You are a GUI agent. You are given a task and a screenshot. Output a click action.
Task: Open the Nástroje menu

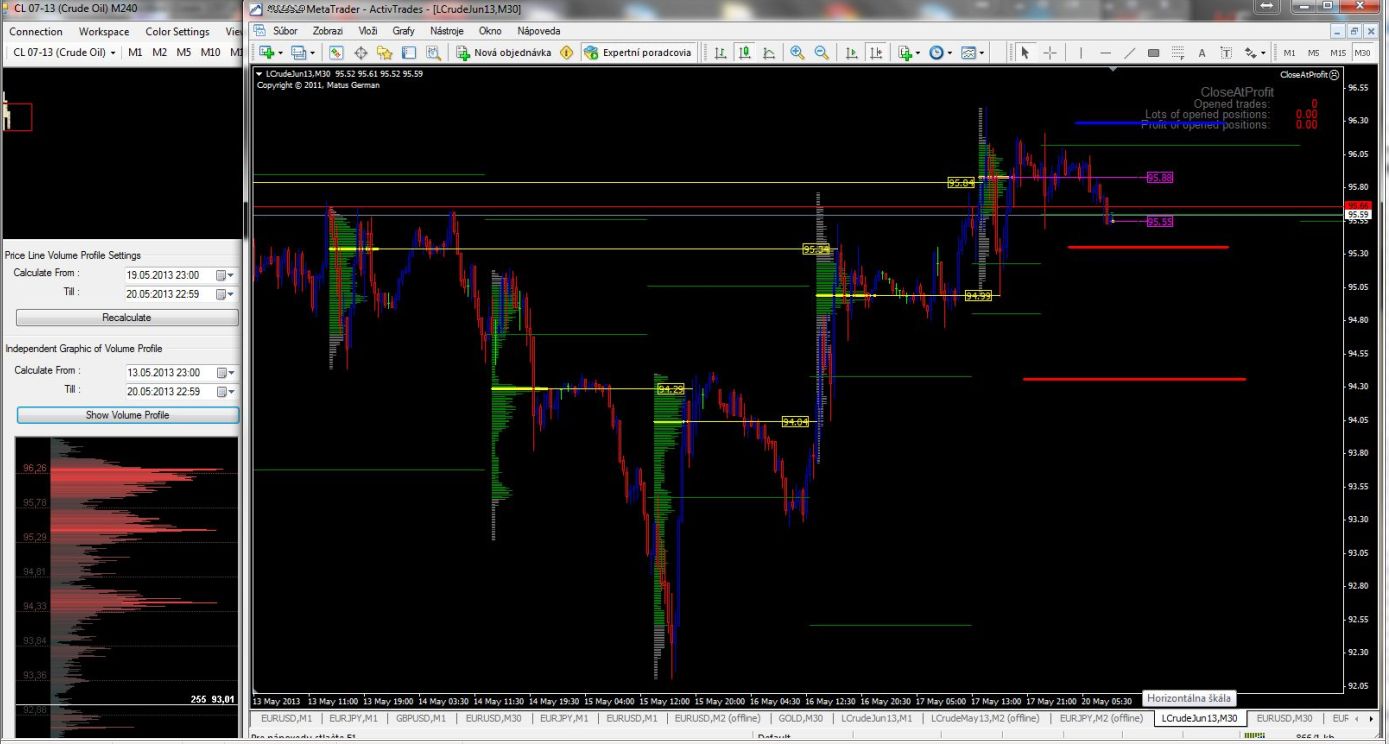click(x=447, y=31)
